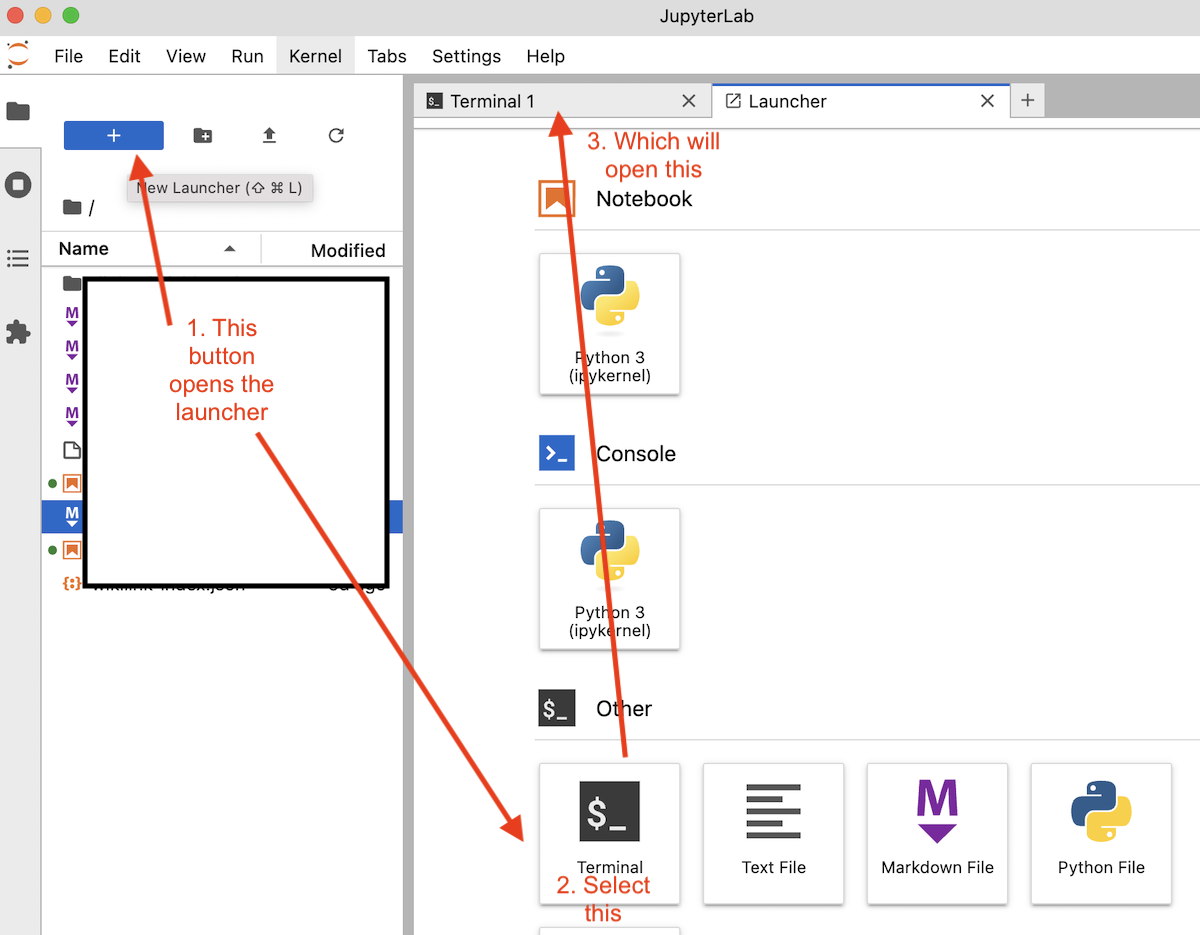Go to root folder breadcrumb
The image size is (1200, 935).
point(73,207)
